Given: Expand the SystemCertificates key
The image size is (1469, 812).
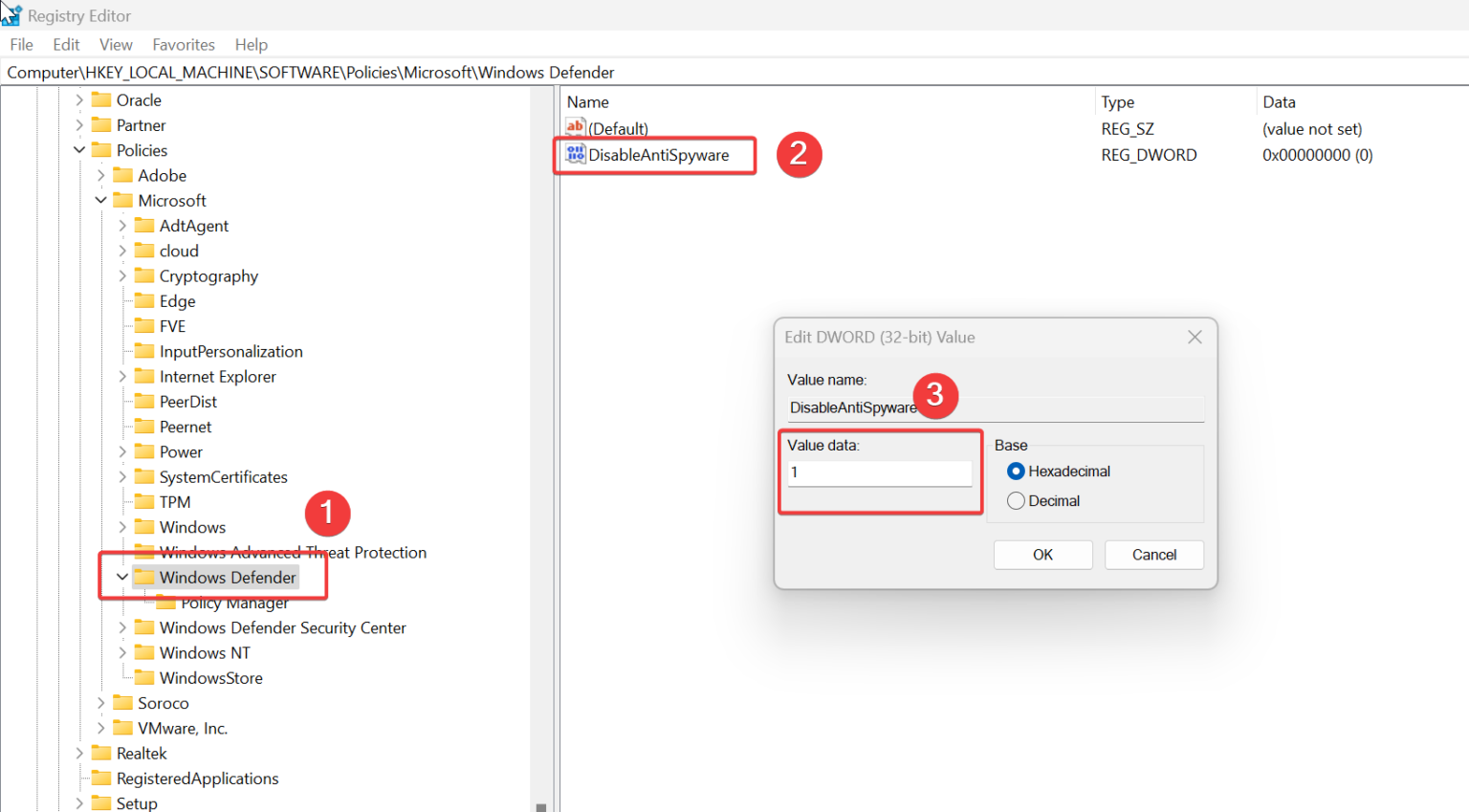Looking at the screenshot, I should pyautogui.click(x=122, y=476).
